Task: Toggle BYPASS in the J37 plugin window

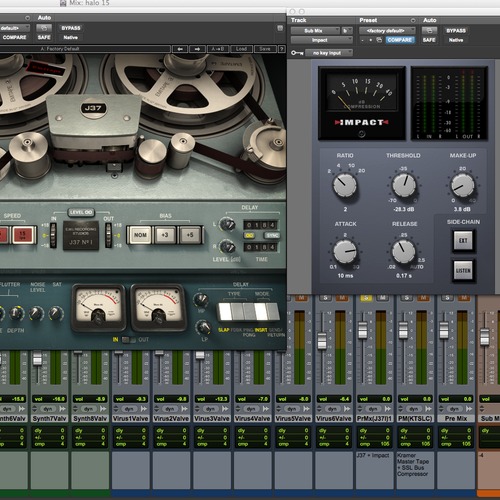Action: pos(71,28)
